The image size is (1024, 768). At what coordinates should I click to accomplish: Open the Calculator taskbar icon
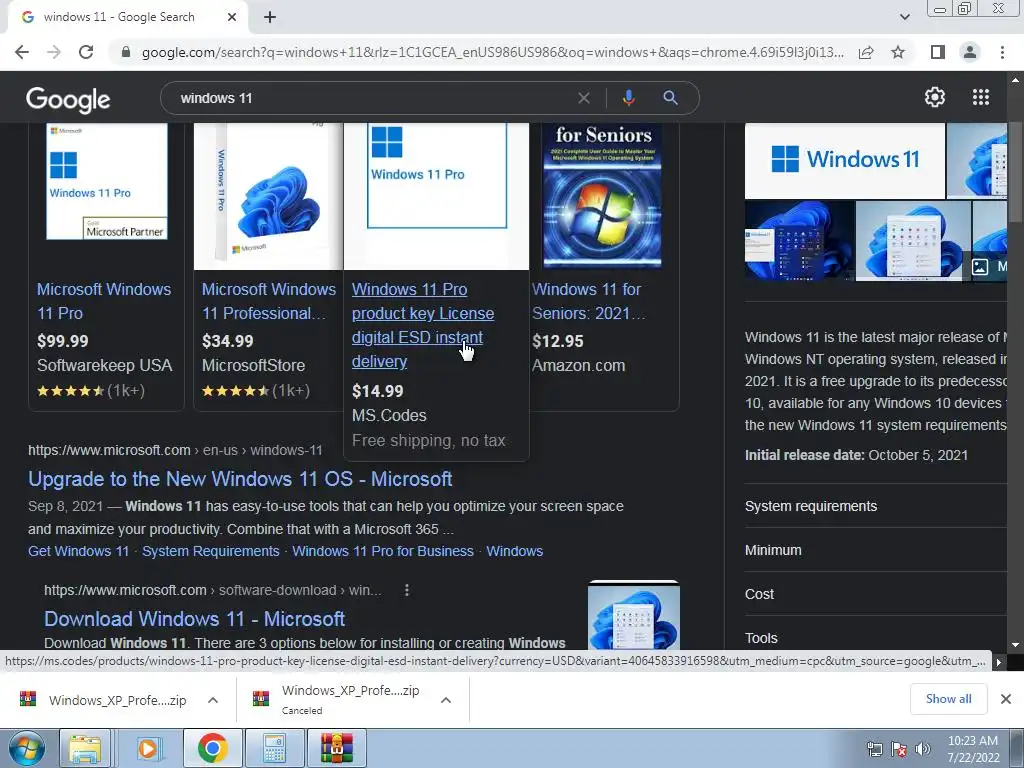click(x=274, y=748)
